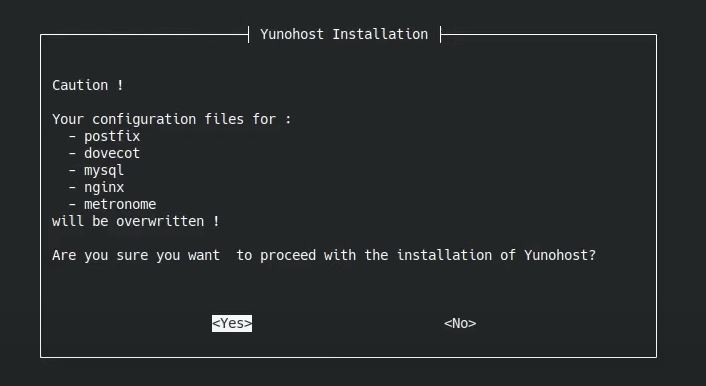Viewport: 706px width, 386px height.
Task: Click the dash bullet before nginx
Action: click(x=72, y=187)
